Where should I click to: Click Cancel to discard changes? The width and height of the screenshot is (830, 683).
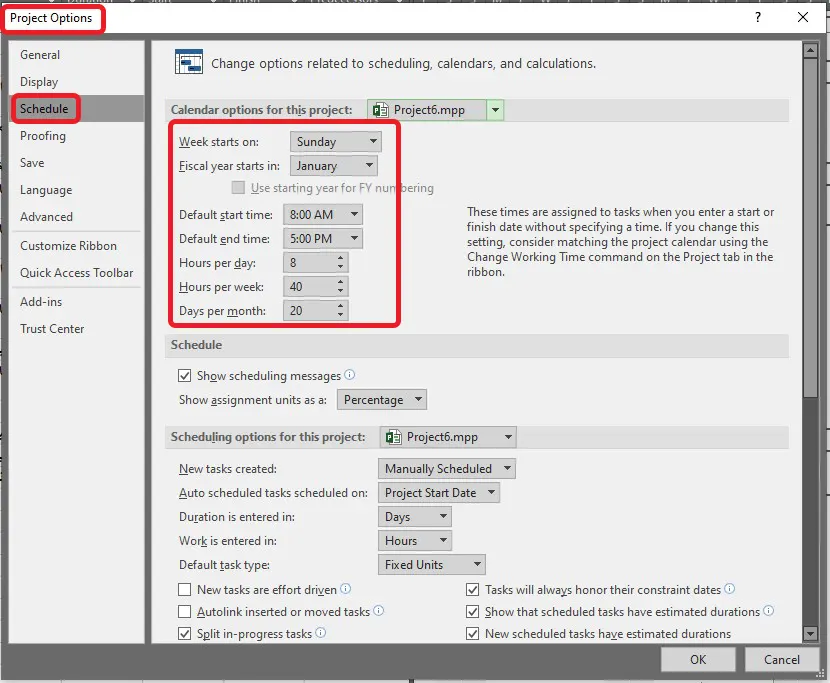click(x=781, y=659)
